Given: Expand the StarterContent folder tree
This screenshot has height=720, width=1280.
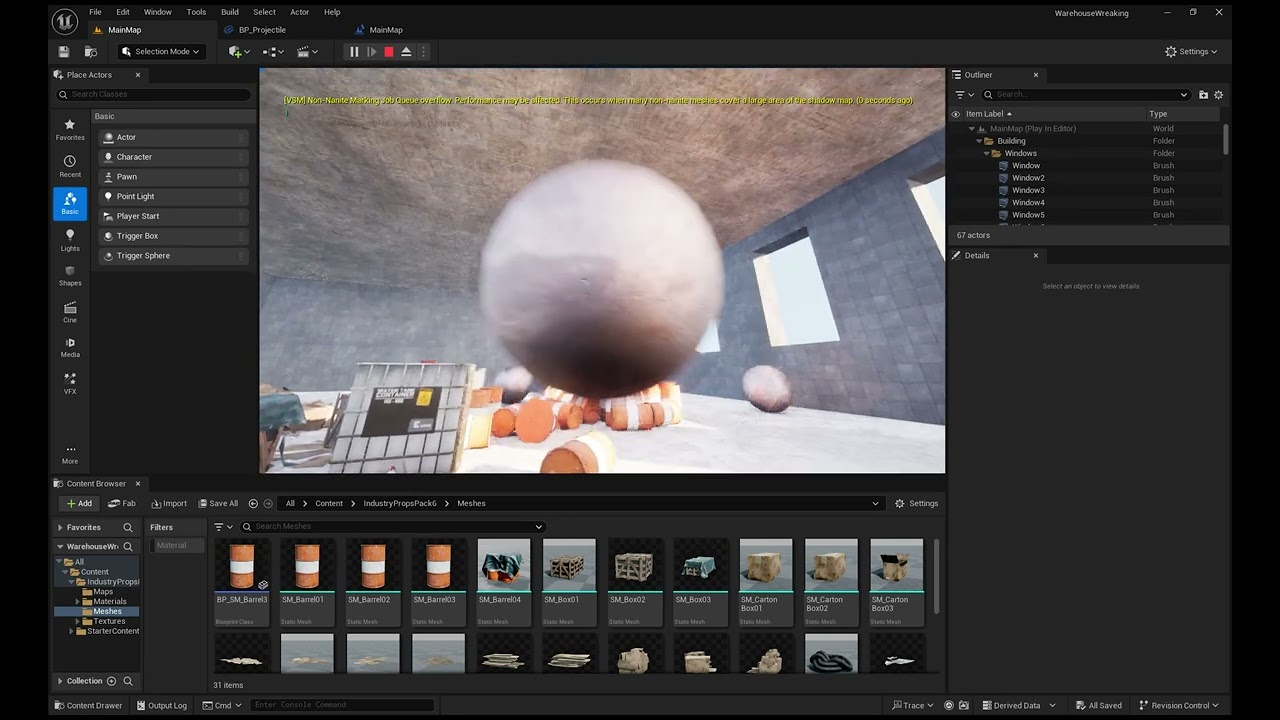Looking at the screenshot, I should coord(71,631).
